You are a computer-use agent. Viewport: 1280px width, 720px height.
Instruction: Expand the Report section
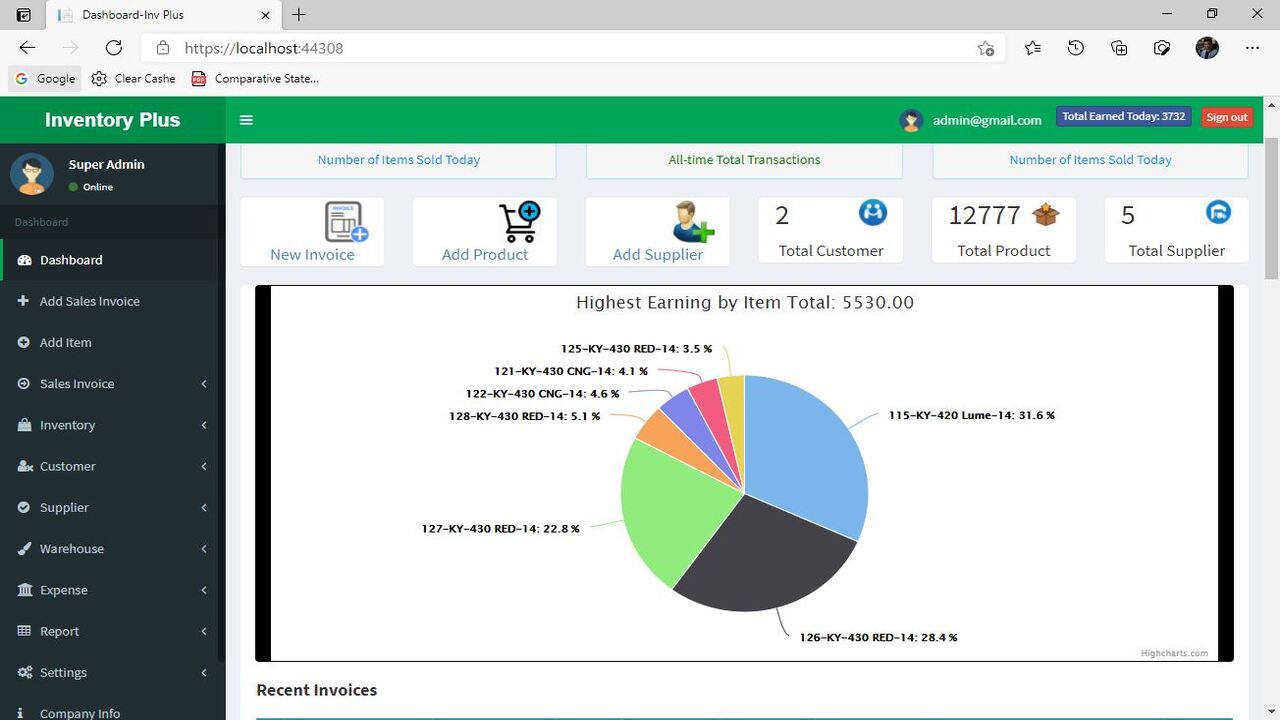[x=204, y=631]
